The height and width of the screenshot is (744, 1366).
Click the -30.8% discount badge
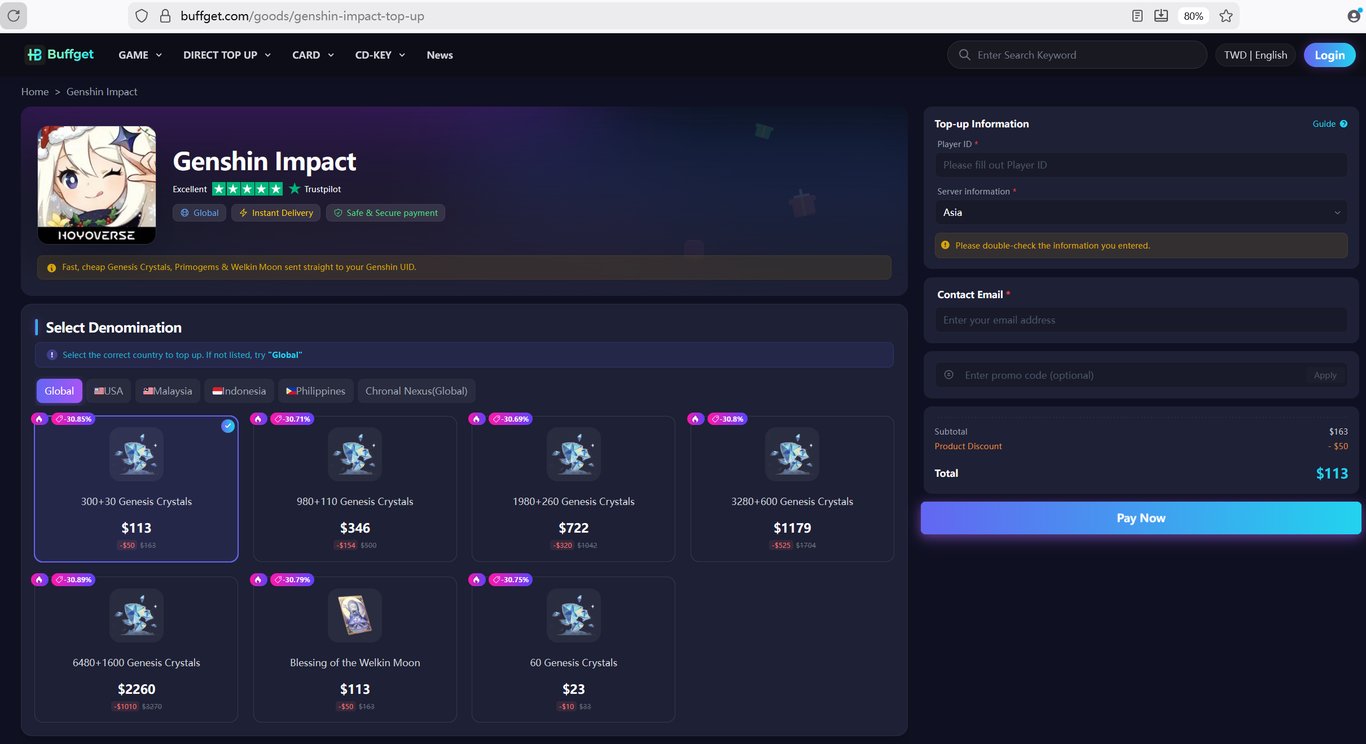pos(728,419)
